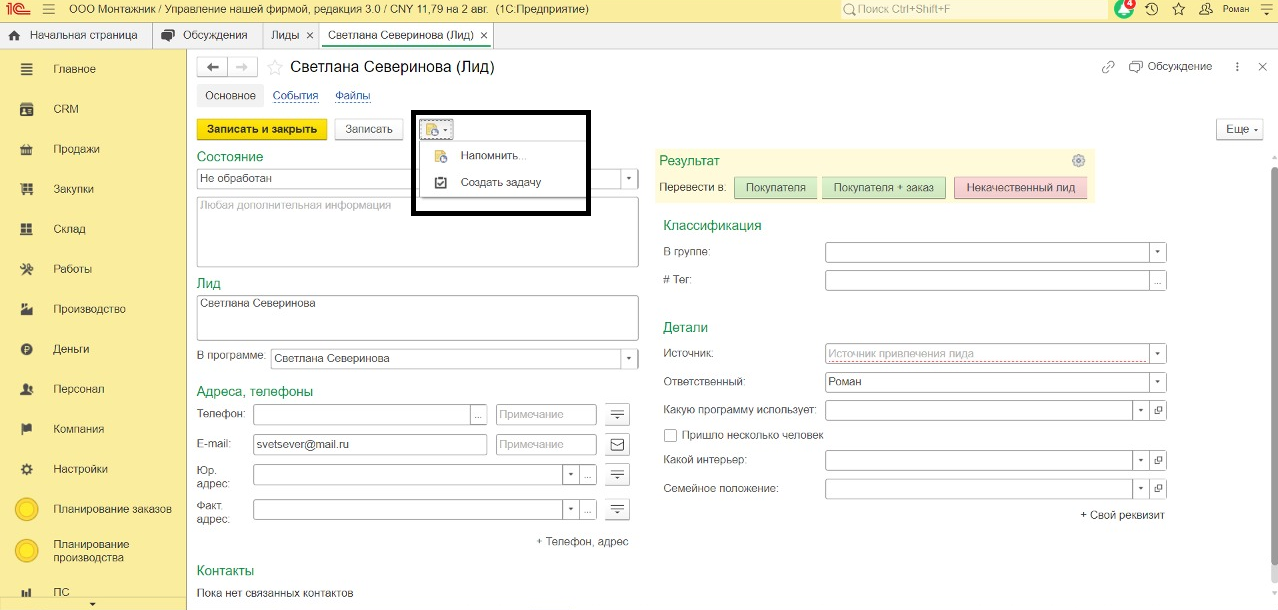Convert lead to Покупателя + заказ

click(x=884, y=188)
